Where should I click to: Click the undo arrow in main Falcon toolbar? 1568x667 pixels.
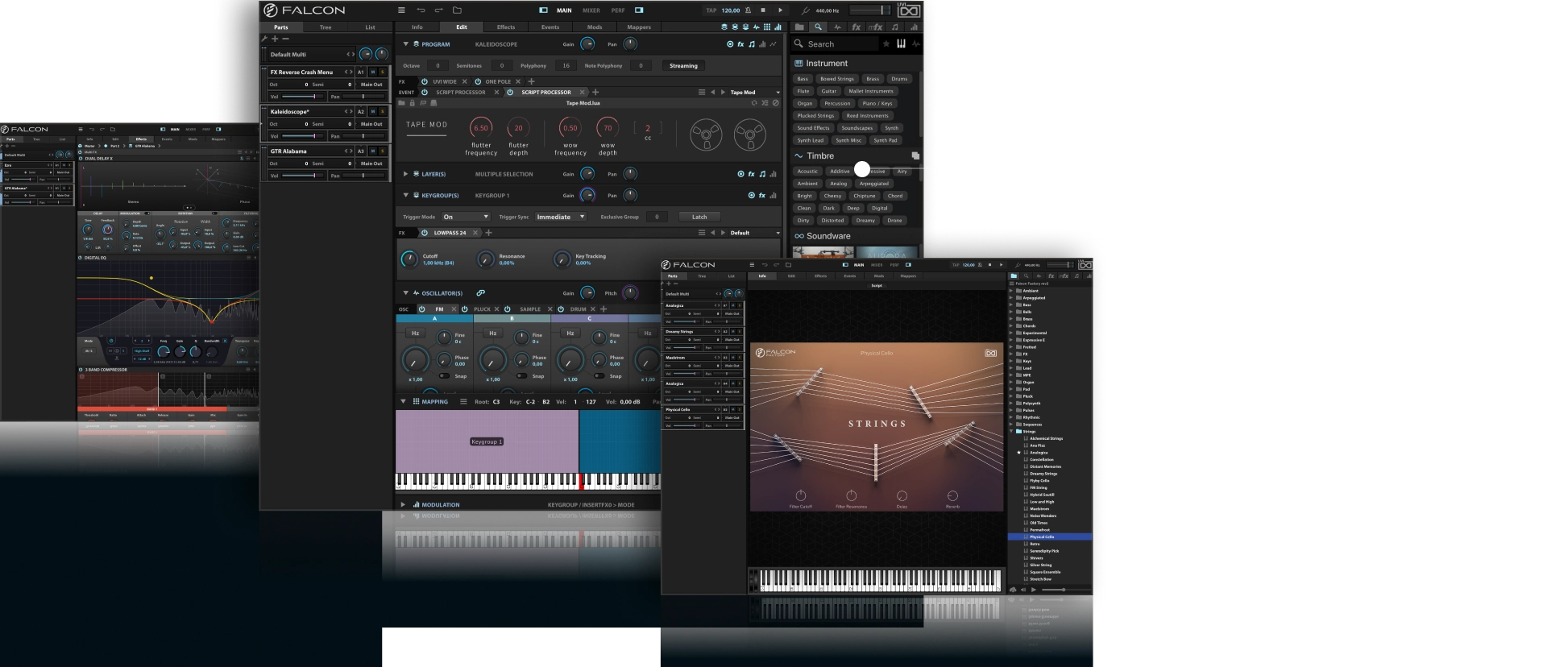click(x=421, y=10)
